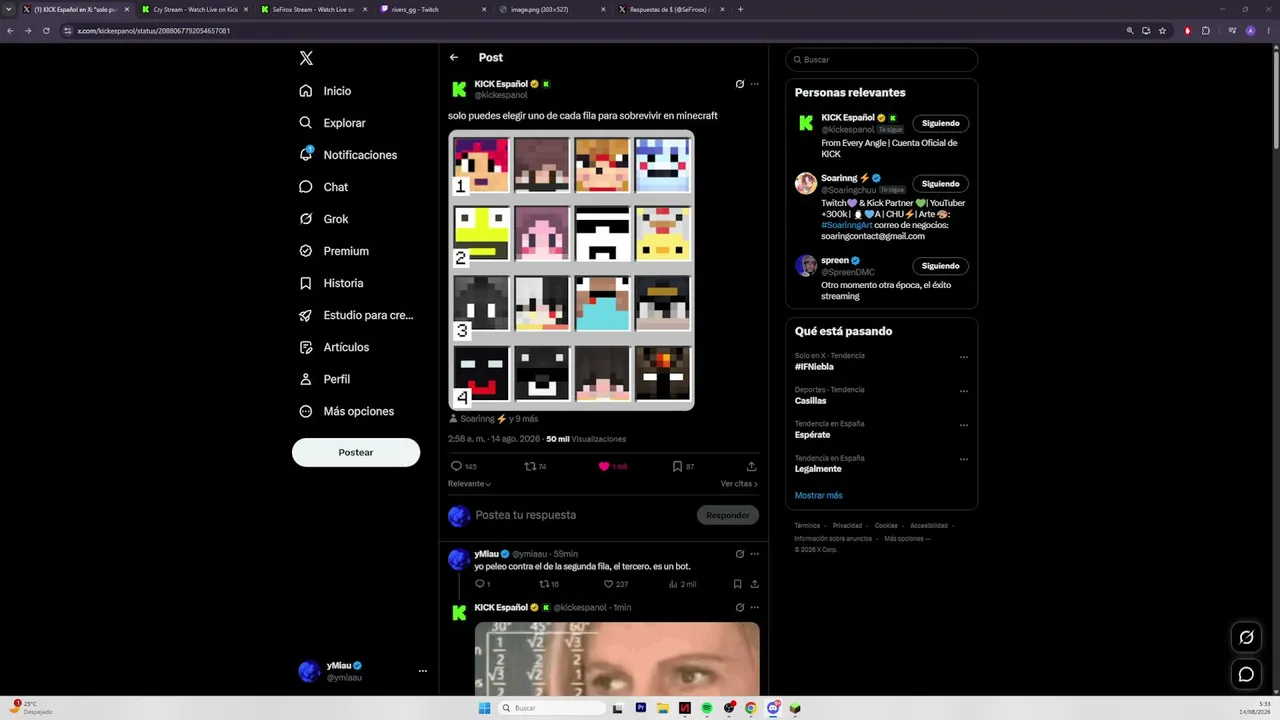Go back using the Post back arrow
This screenshot has width=1280, height=720.
click(454, 58)
